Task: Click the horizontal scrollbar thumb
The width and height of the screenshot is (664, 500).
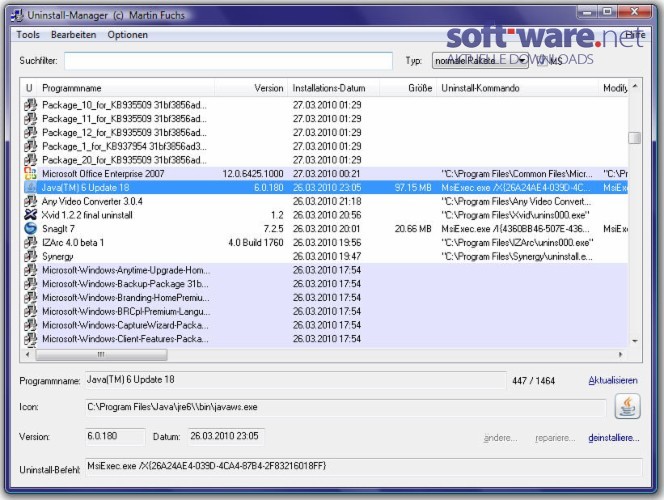Action: [101, 355]
